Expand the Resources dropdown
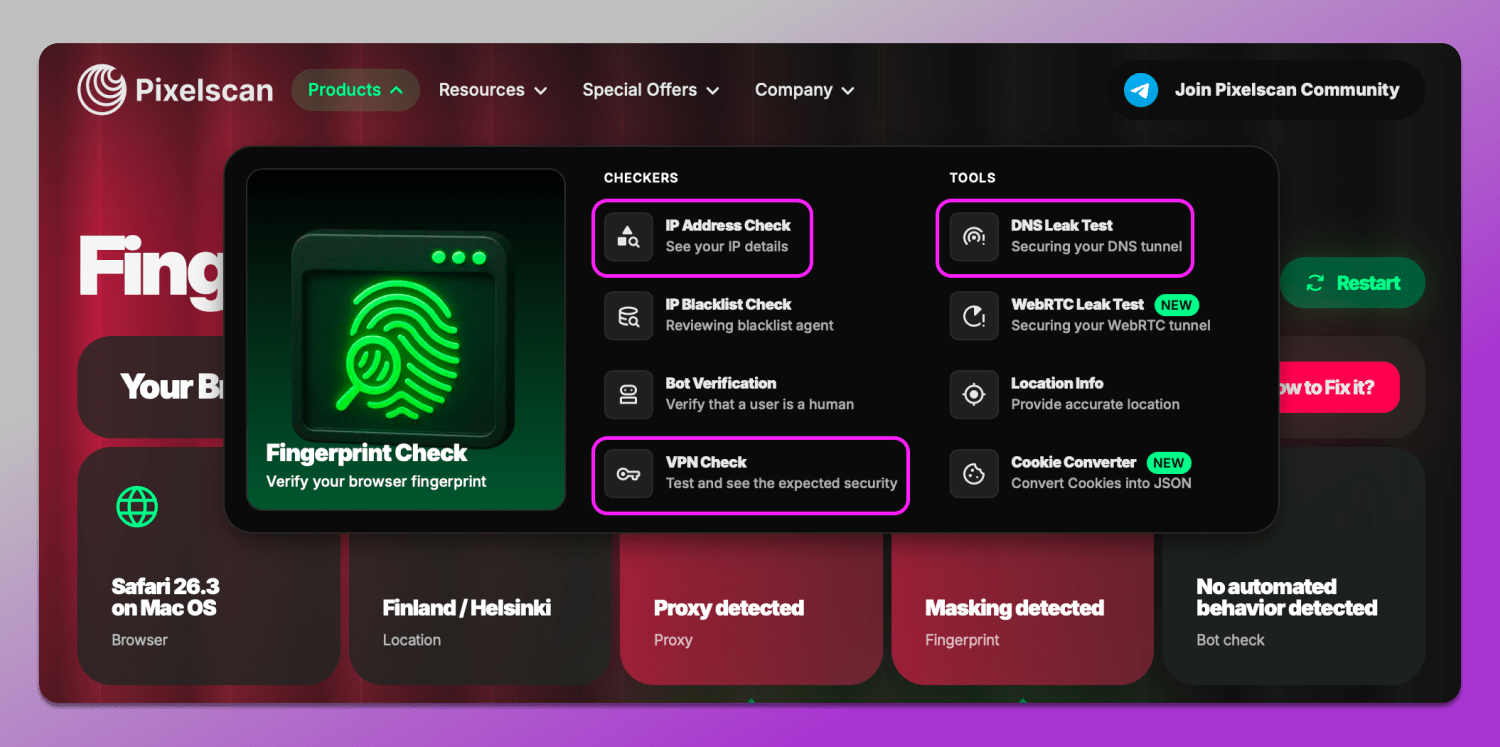This screenshot has width=1500, height=747. pos(493,90)
